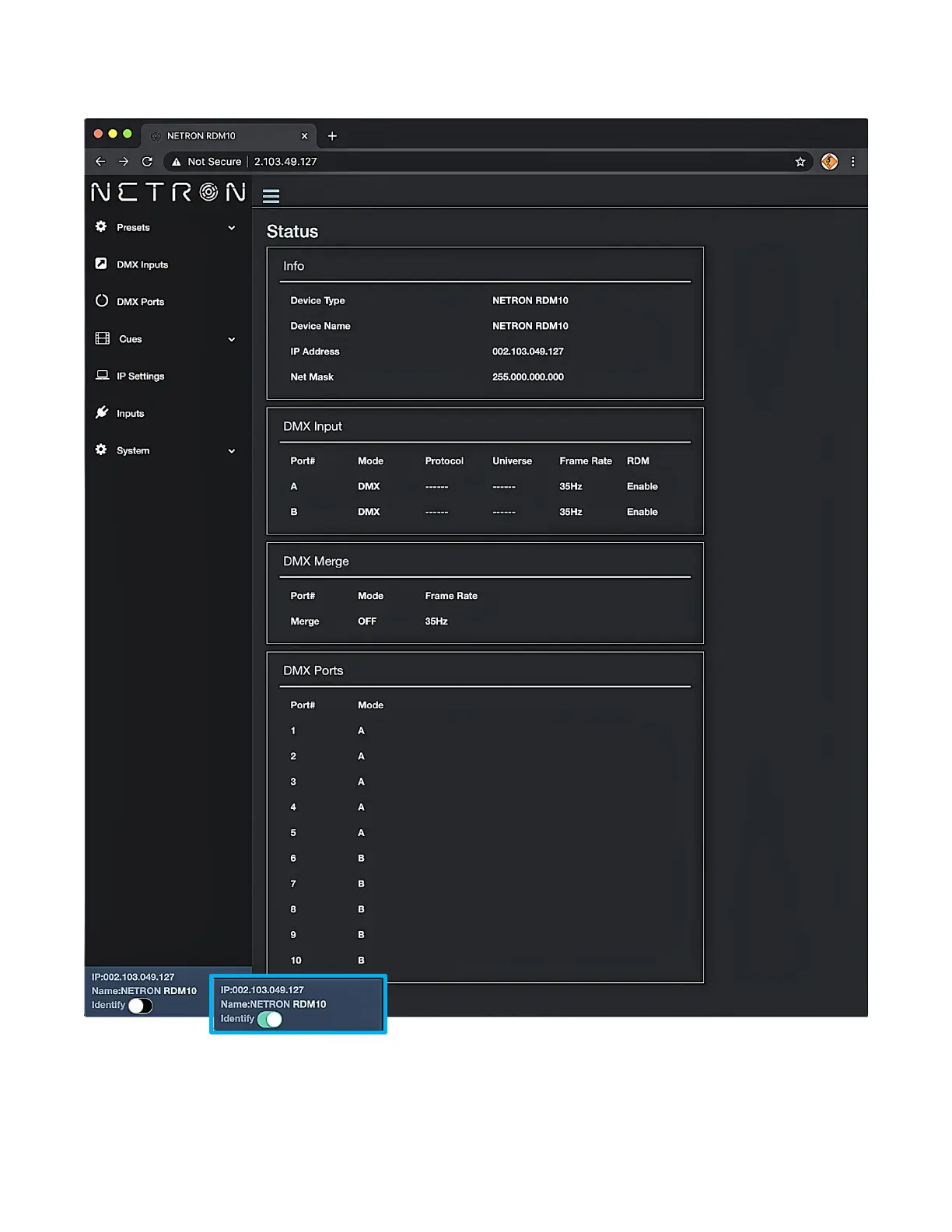Bookmark page with the star icon
Screen dimensions: 952x1232
(x=800, y=162)
